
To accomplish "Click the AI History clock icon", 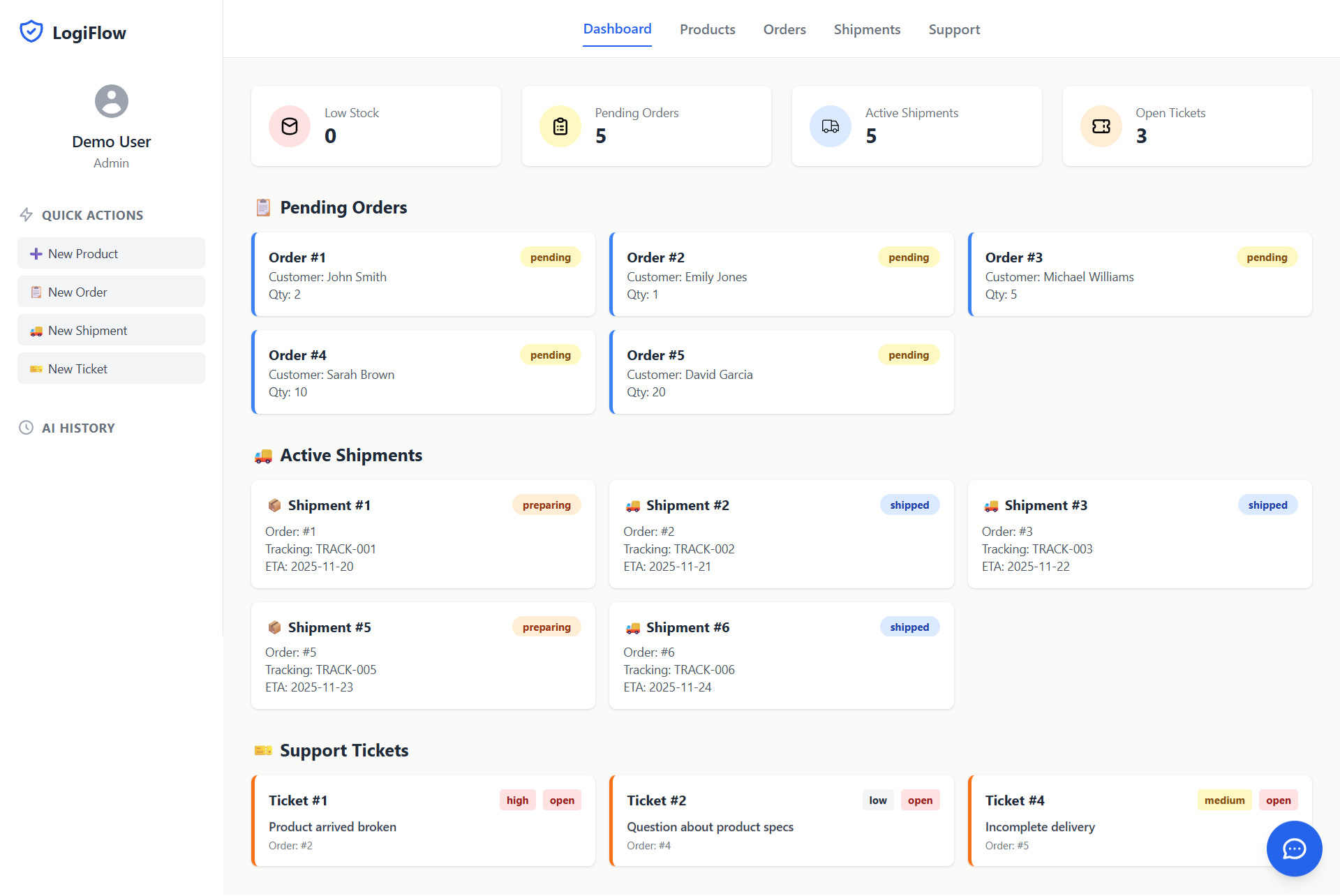I will tap(26, 428).
